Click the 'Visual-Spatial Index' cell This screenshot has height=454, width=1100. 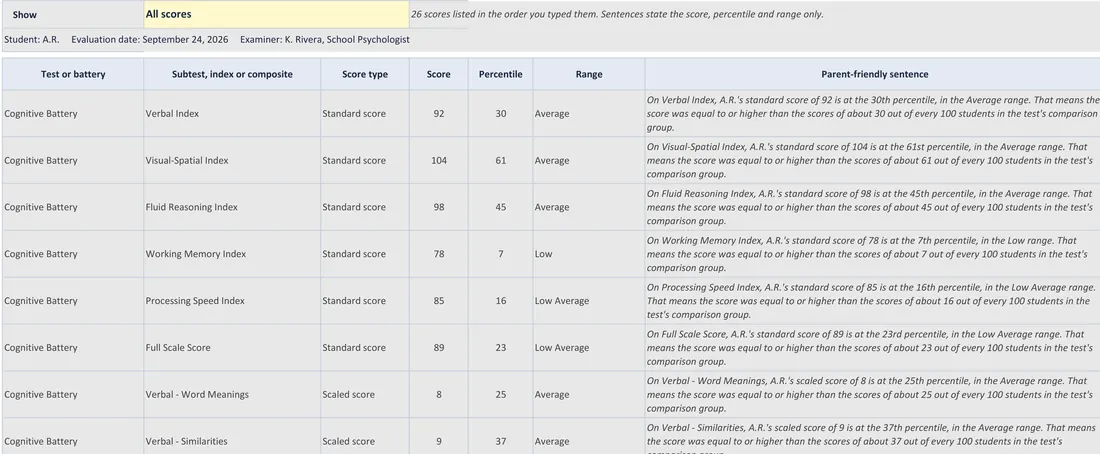point(232,161)
